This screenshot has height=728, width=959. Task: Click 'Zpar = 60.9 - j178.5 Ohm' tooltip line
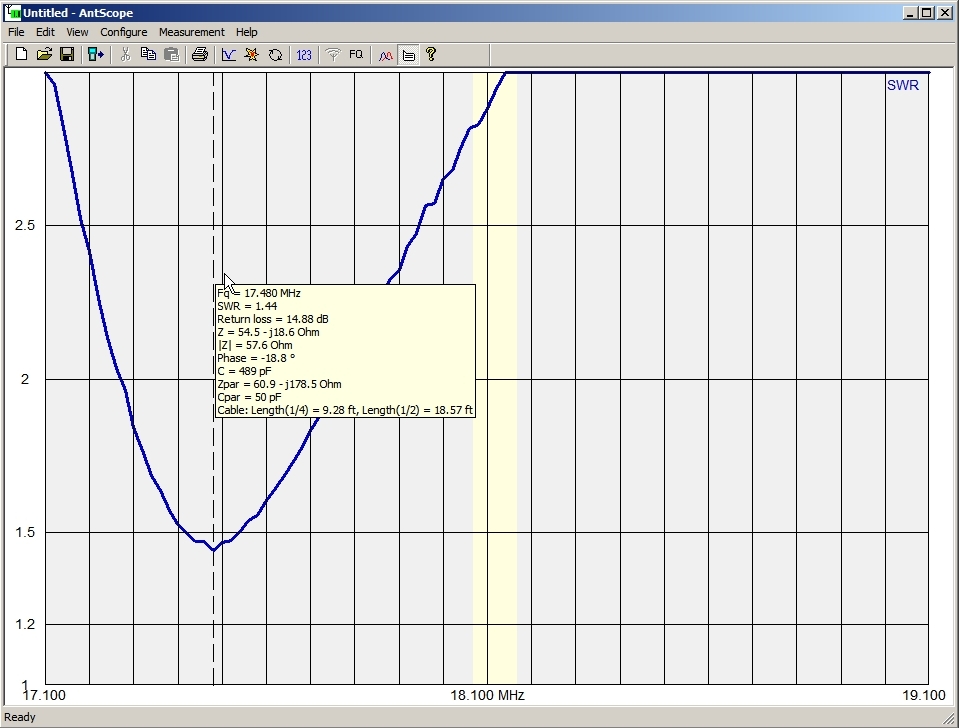(x=280, y=384)
